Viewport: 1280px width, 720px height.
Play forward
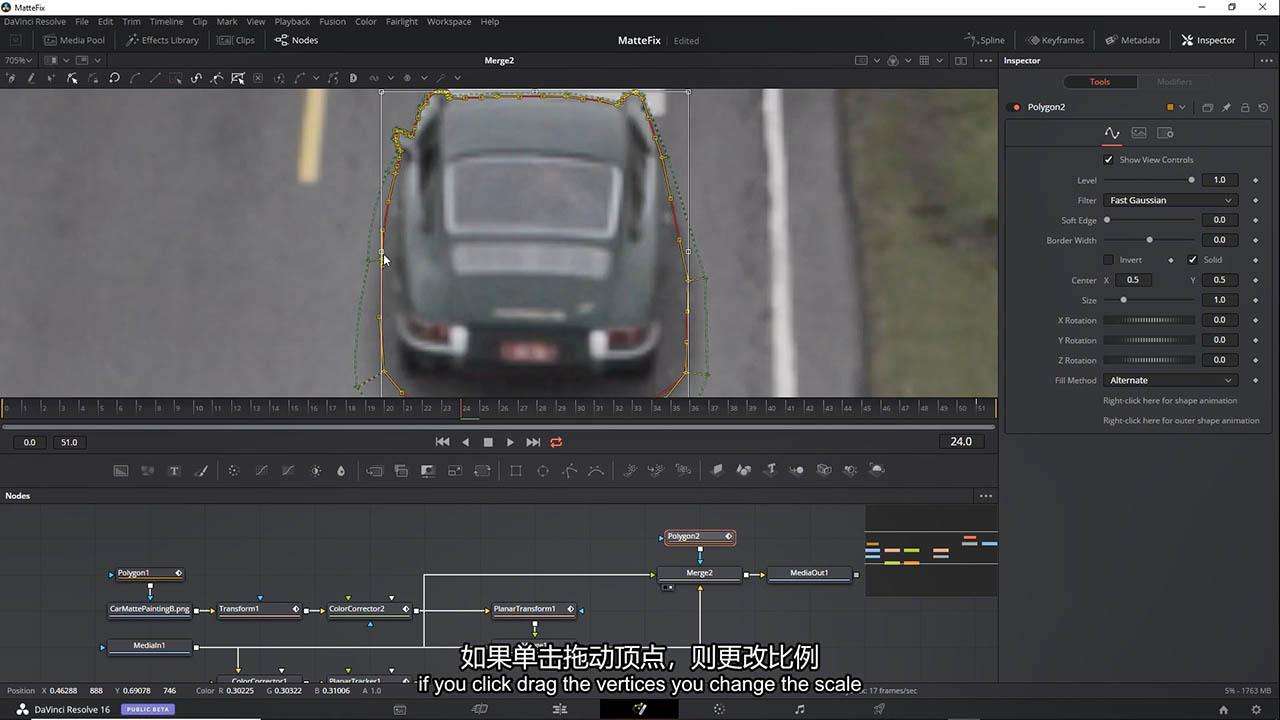pos(510,442)
